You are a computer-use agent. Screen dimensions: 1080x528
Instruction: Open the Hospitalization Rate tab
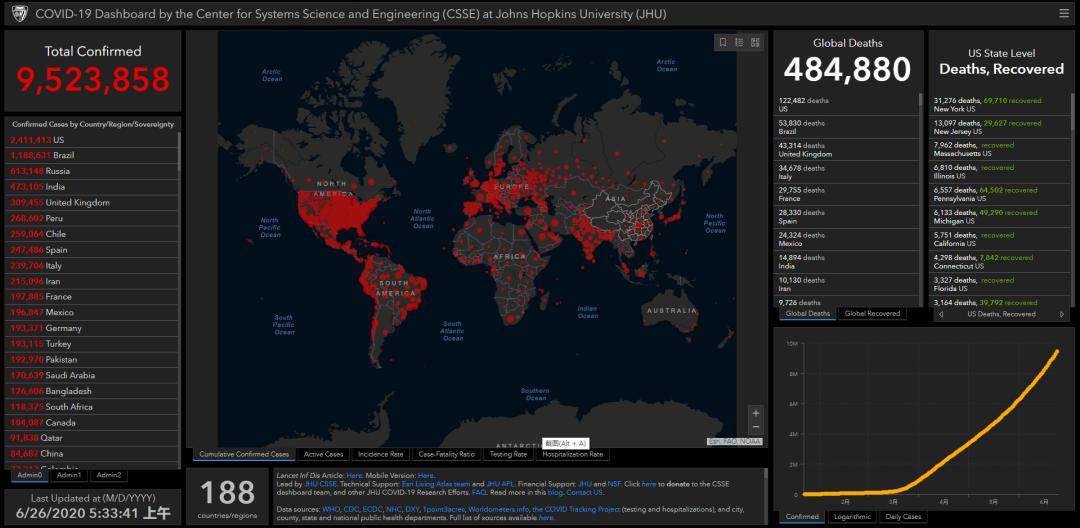[x=572, y=454]
